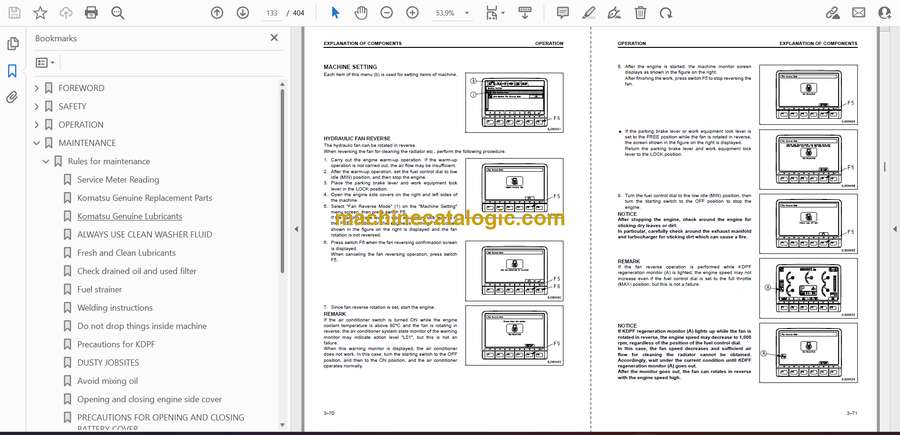Click the Save file icon

pos(14,13)
